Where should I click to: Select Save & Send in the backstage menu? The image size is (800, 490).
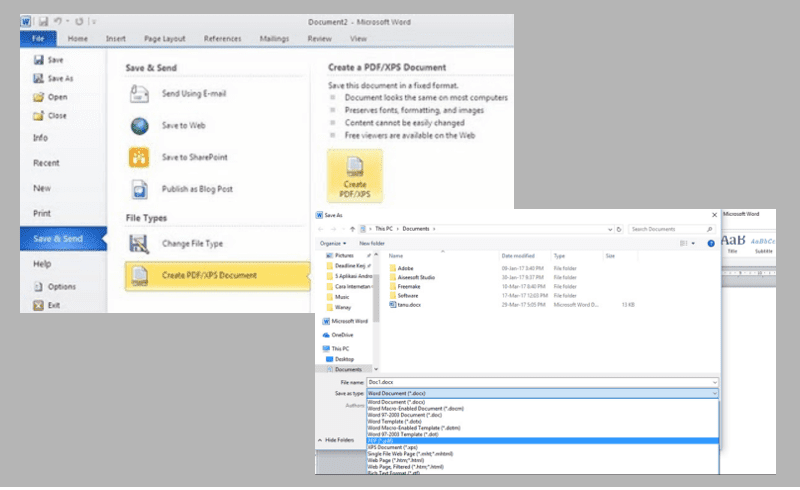tap(63, 239)
